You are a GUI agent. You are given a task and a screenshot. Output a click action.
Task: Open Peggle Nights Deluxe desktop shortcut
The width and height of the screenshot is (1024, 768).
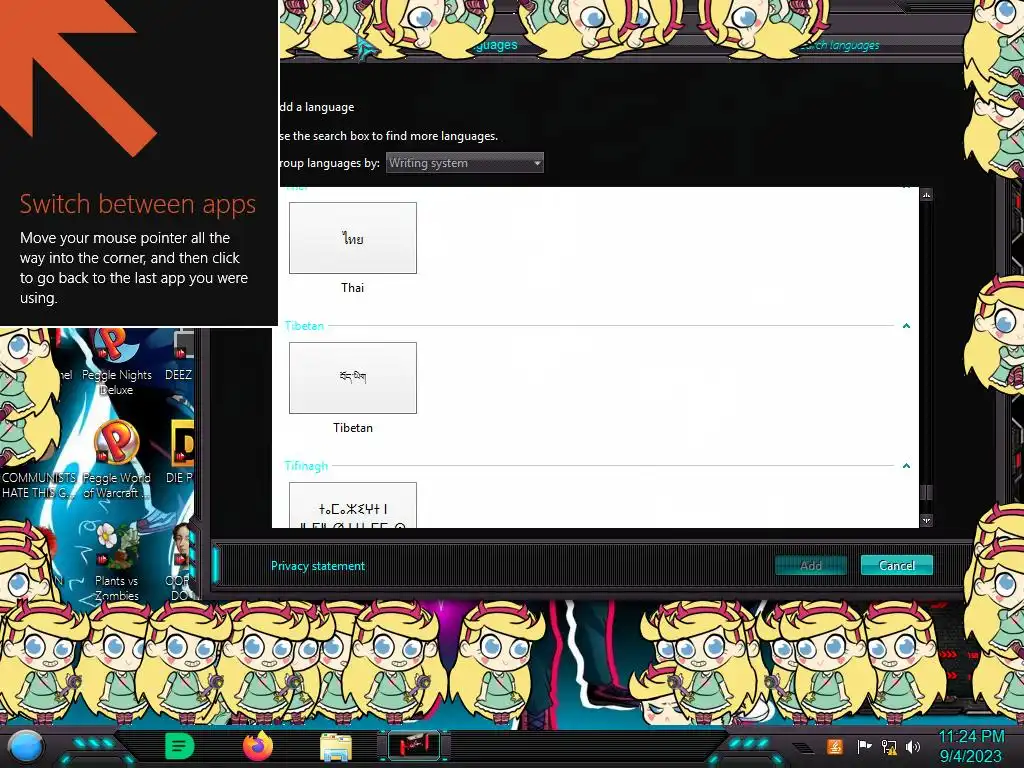click(116, 363)
